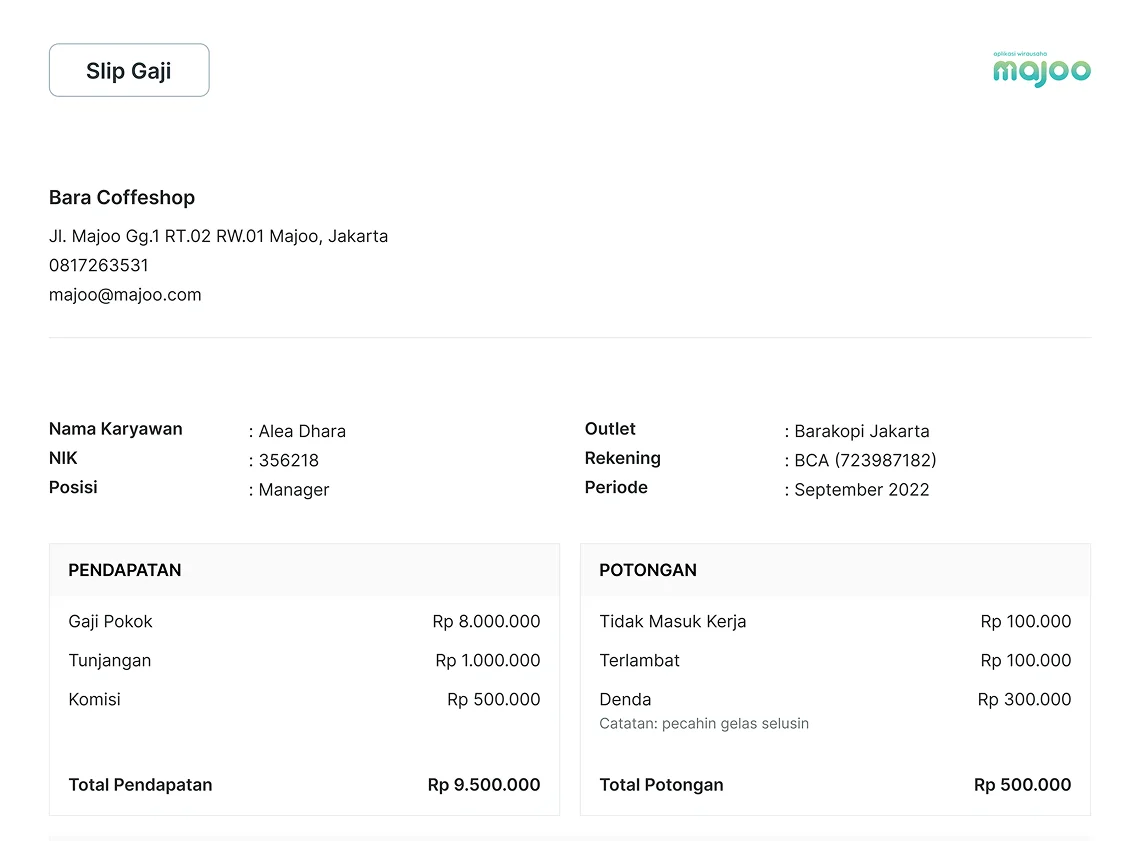Click the Total Potongan amount

[x=1022, y=785]
